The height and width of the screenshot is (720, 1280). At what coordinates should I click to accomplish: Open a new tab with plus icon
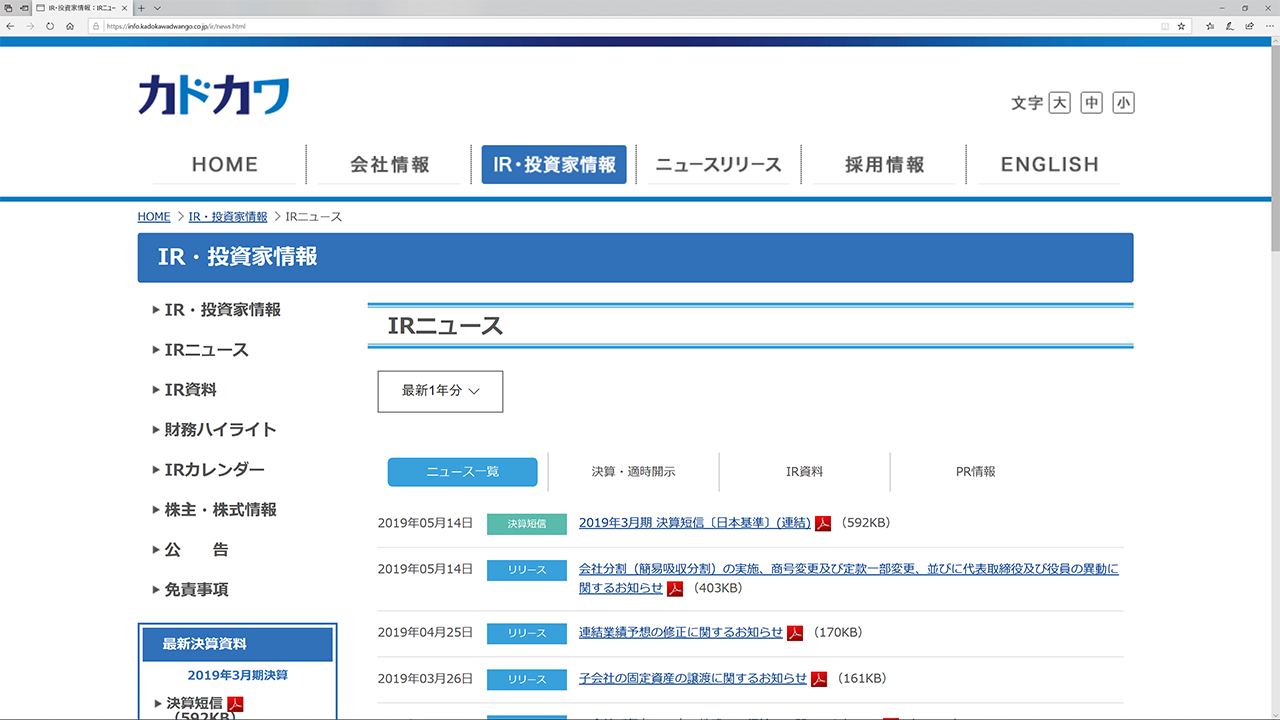pyautogui.click(x=142, y=8)
